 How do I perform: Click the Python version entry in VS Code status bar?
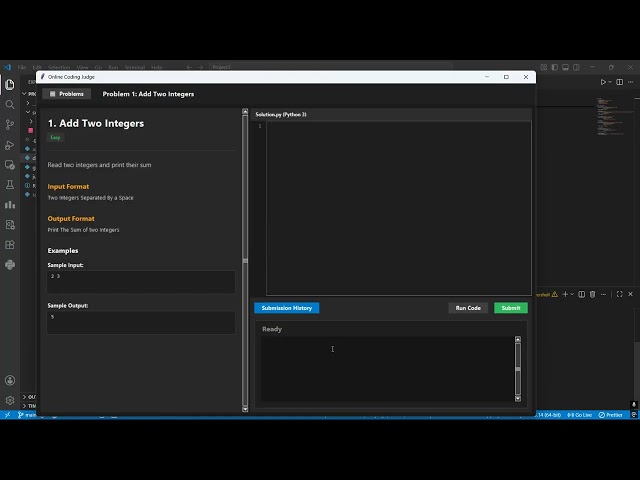point(549,415)
